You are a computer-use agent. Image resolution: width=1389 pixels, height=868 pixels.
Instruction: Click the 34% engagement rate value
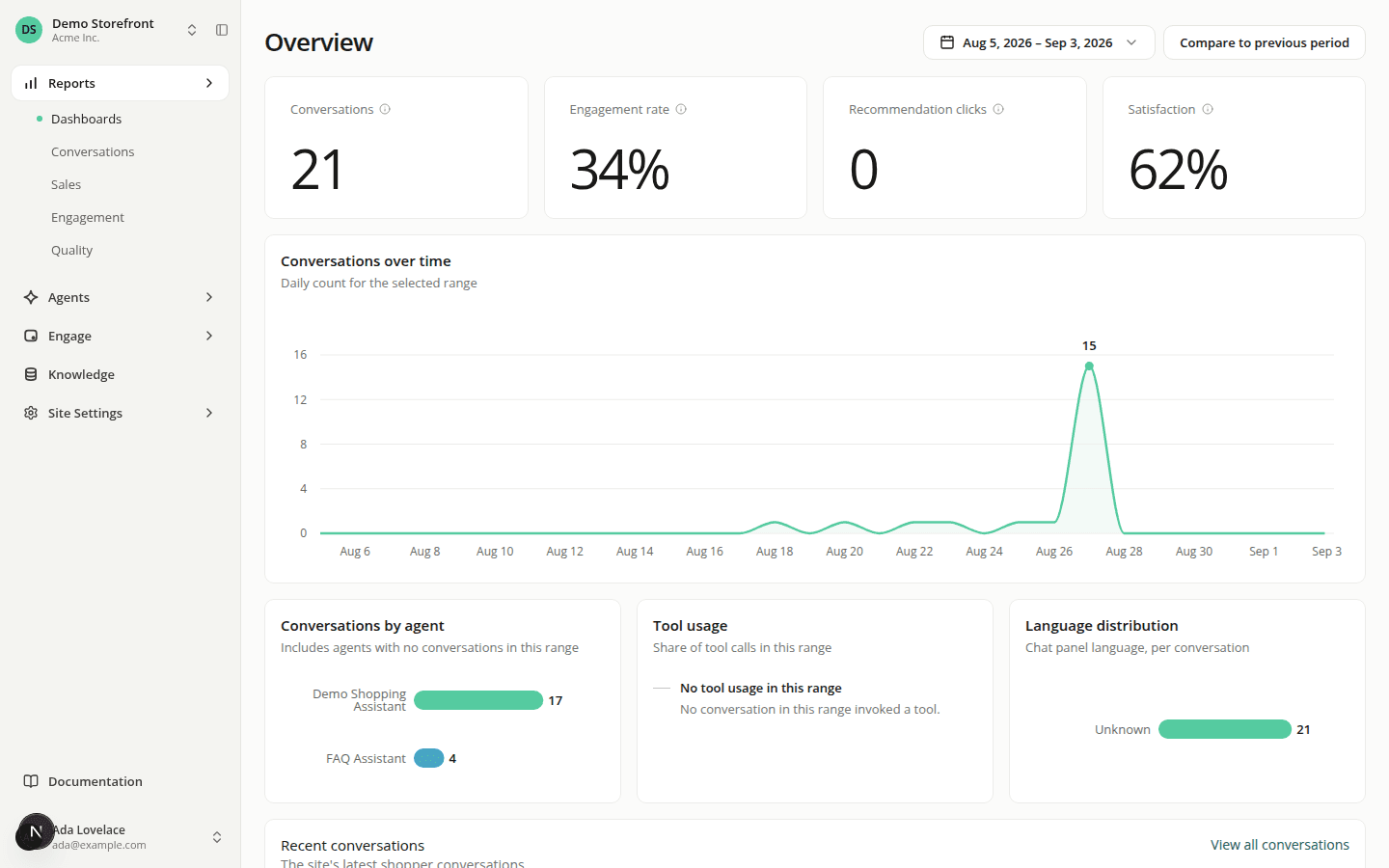619,170
